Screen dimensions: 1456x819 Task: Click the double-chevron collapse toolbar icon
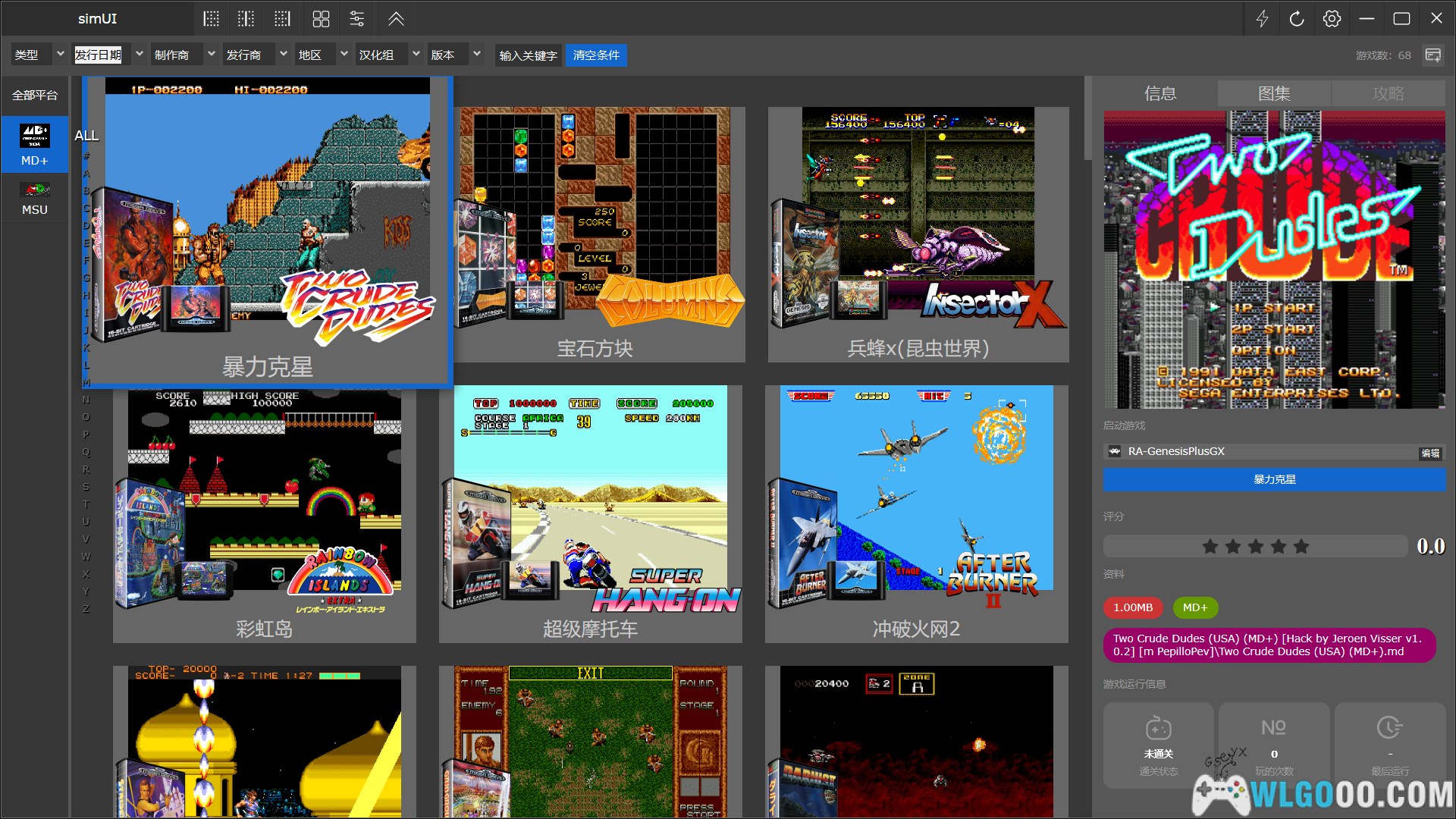(396, 19)
